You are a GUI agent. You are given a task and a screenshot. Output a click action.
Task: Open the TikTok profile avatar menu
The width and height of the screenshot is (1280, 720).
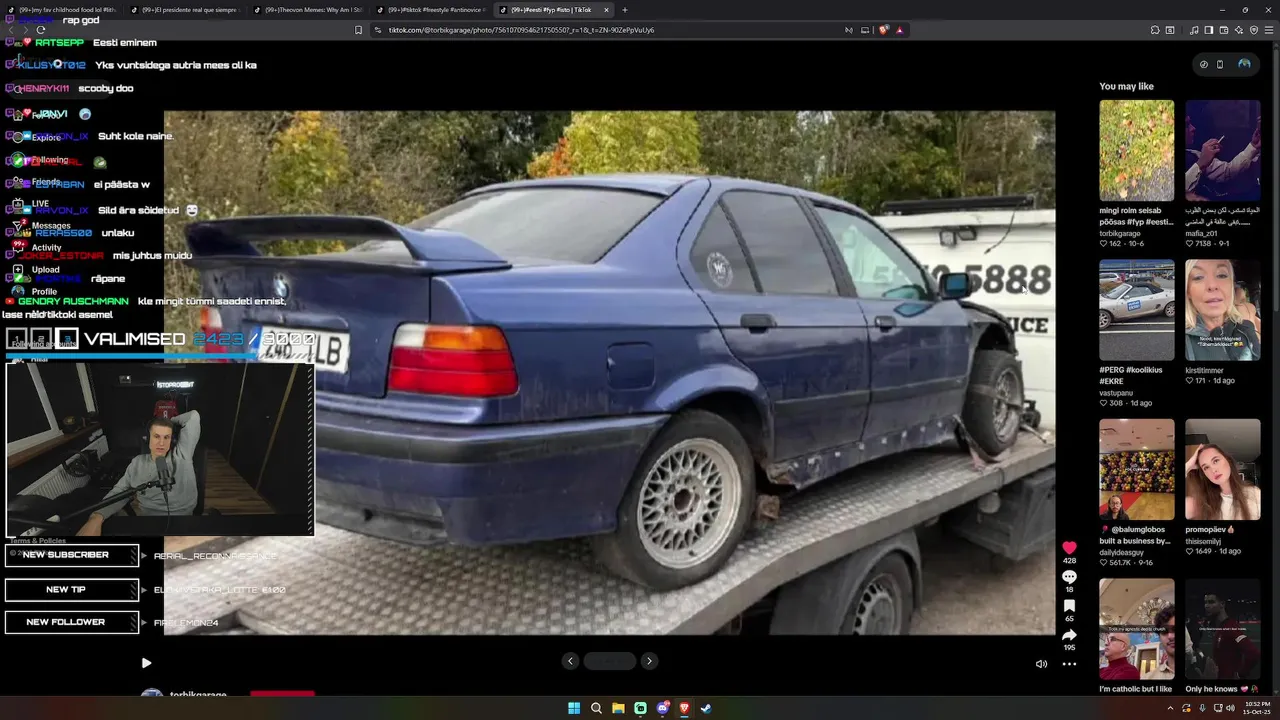click(1244, 64)
